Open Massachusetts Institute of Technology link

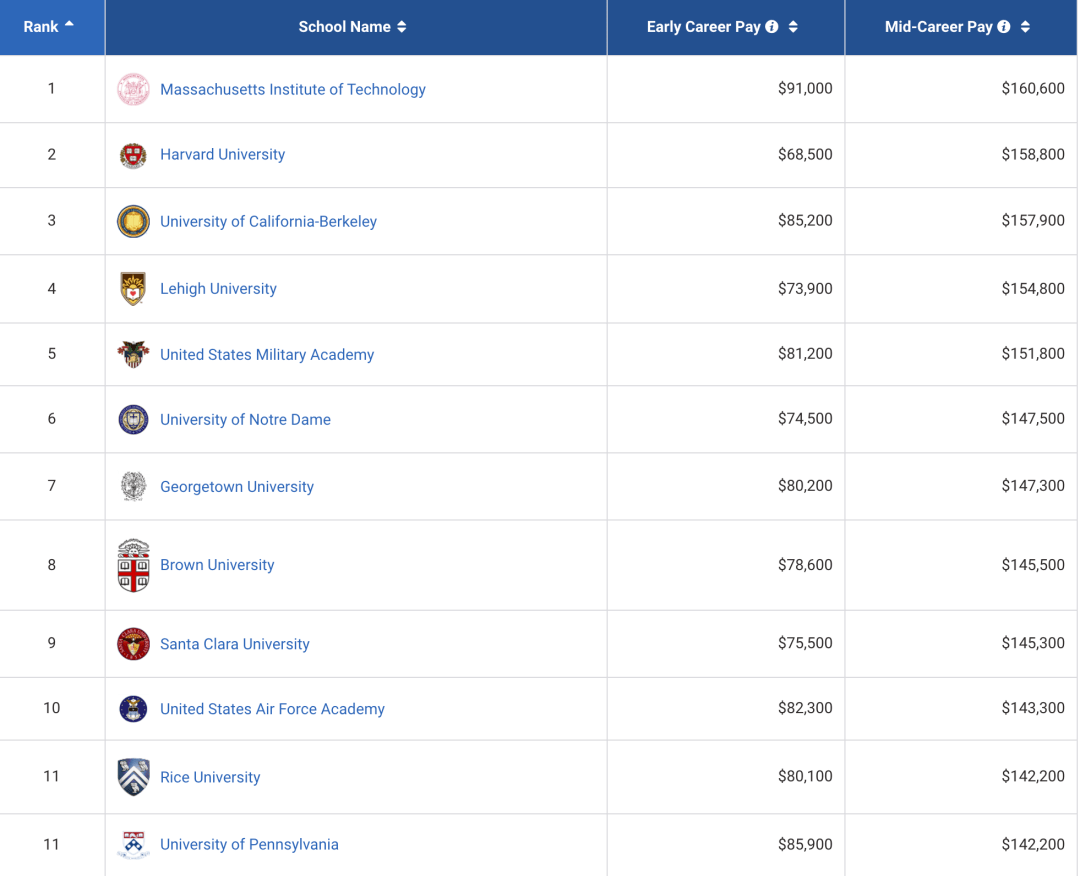[x=293, y=90]
